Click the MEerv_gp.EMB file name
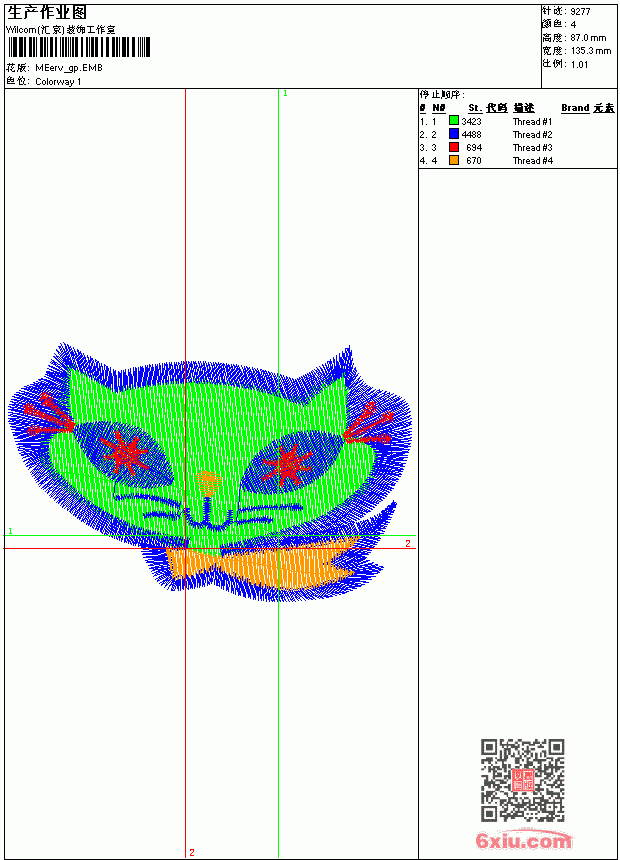The width and height of the screenshot is (620, 860). pos(69,68)
